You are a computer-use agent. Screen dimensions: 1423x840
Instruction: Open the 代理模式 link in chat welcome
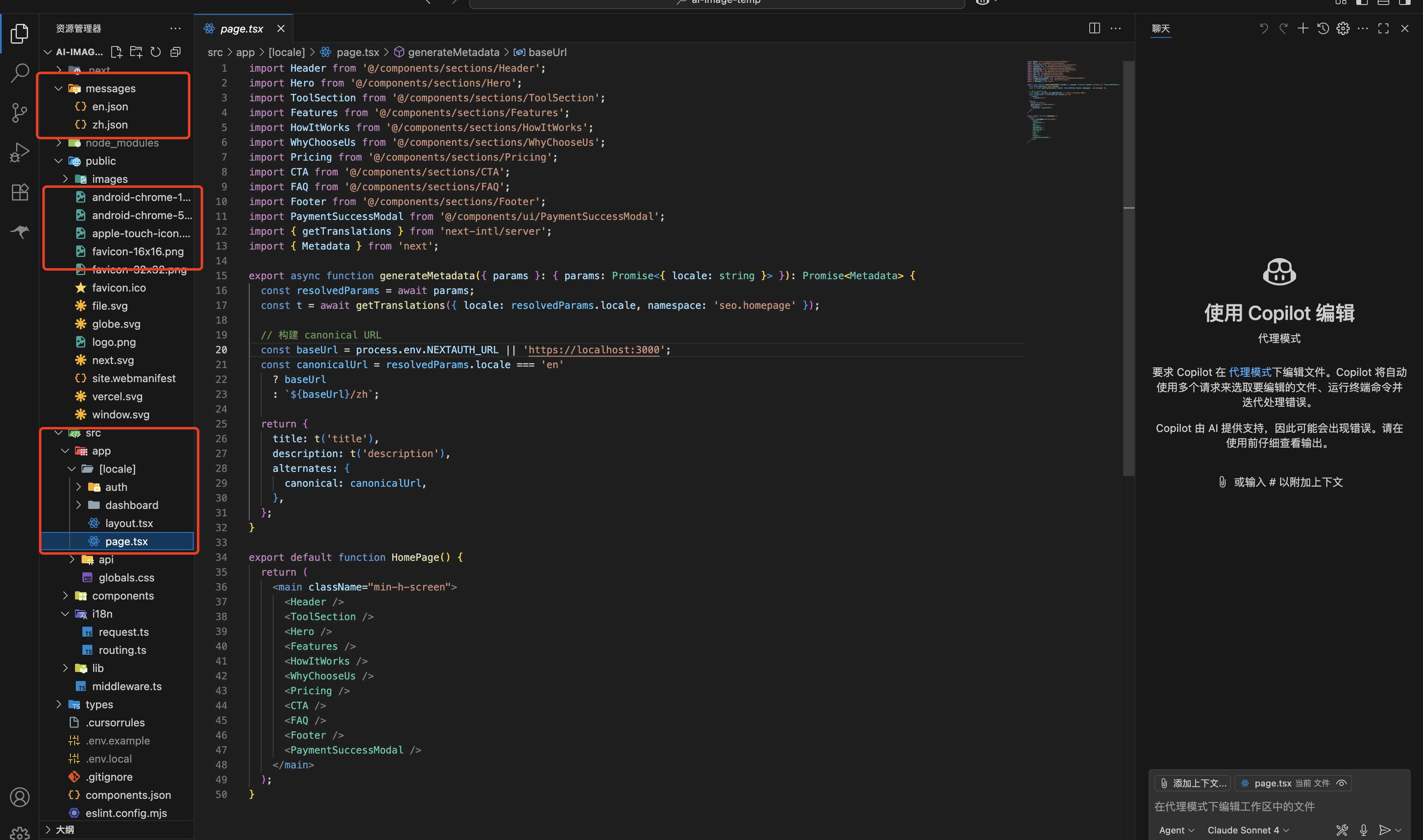click(x=1250, y=372)
